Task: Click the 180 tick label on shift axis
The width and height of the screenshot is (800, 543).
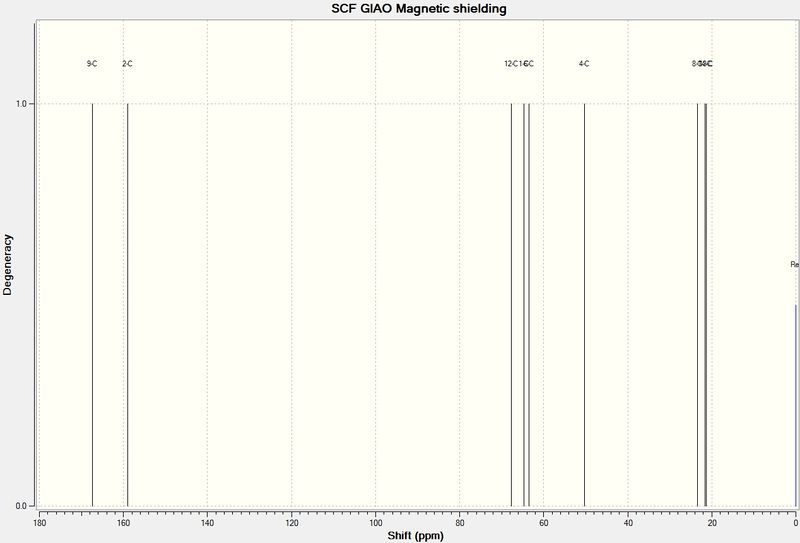Action: 39,523
